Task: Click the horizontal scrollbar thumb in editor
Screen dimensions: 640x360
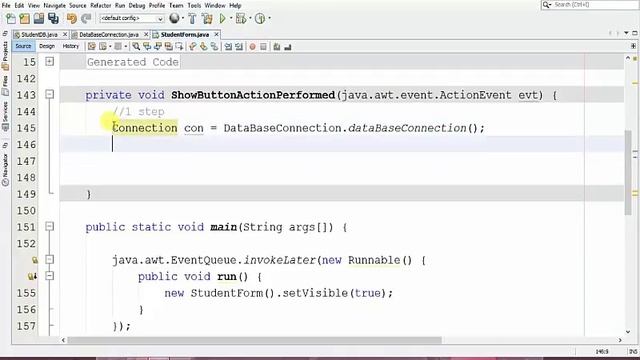Action: pyautogui.click(x=254, y=340)
